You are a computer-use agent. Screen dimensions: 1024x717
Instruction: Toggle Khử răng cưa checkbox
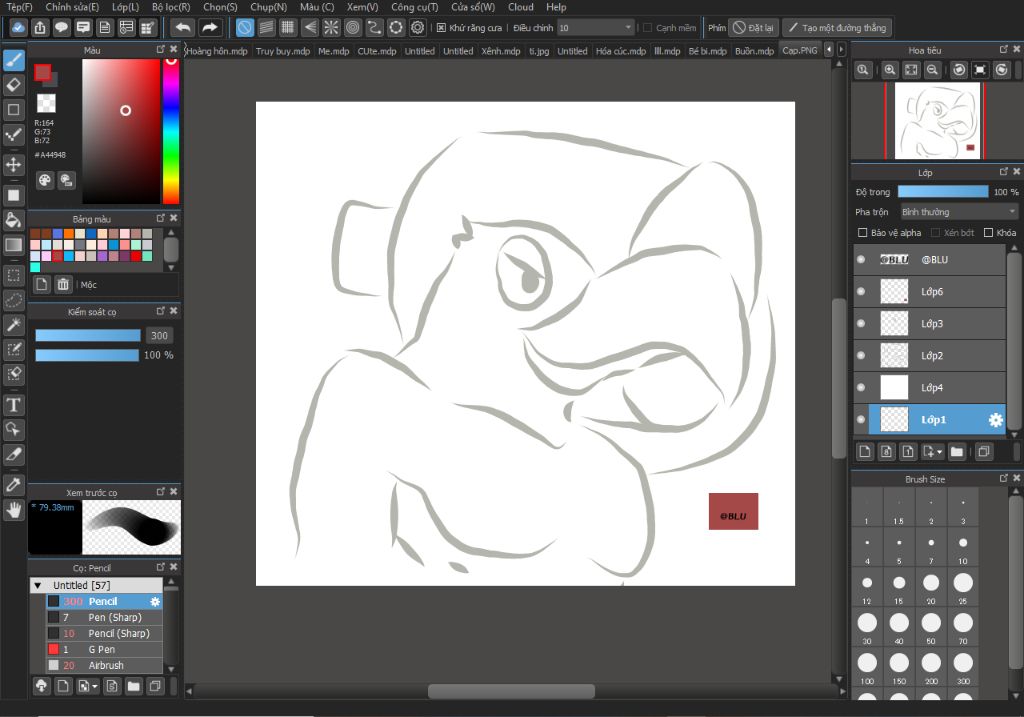click(x=441, y=27)
